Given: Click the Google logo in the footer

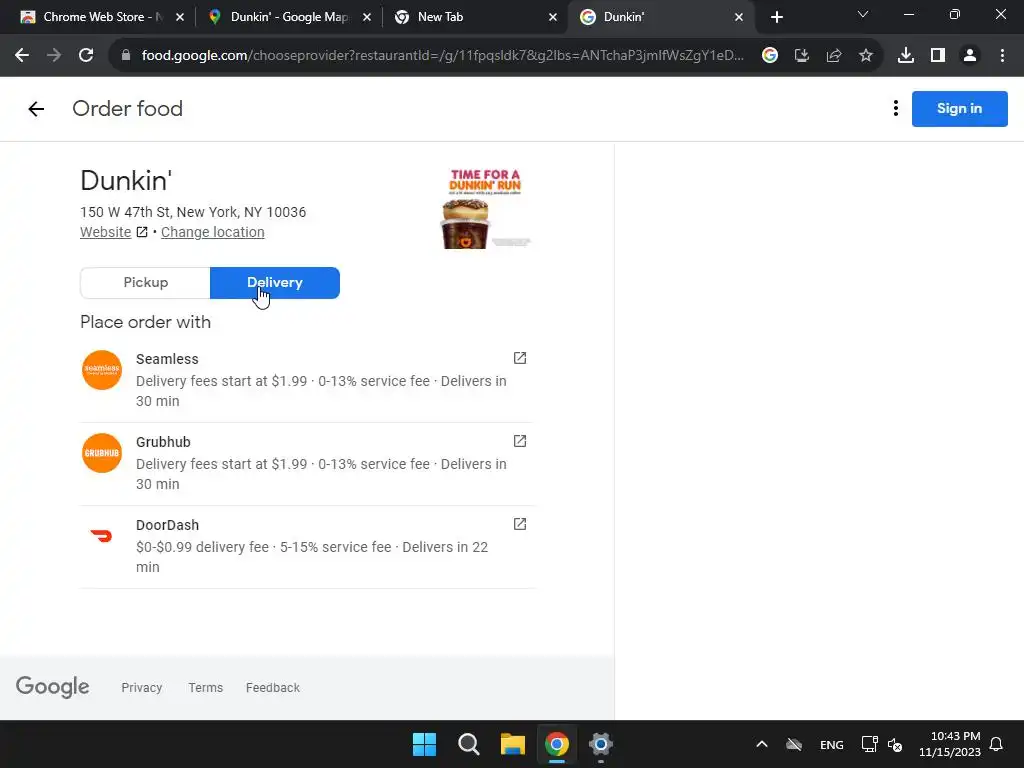Looking at the screenshot, I should [x=52, y=686].
